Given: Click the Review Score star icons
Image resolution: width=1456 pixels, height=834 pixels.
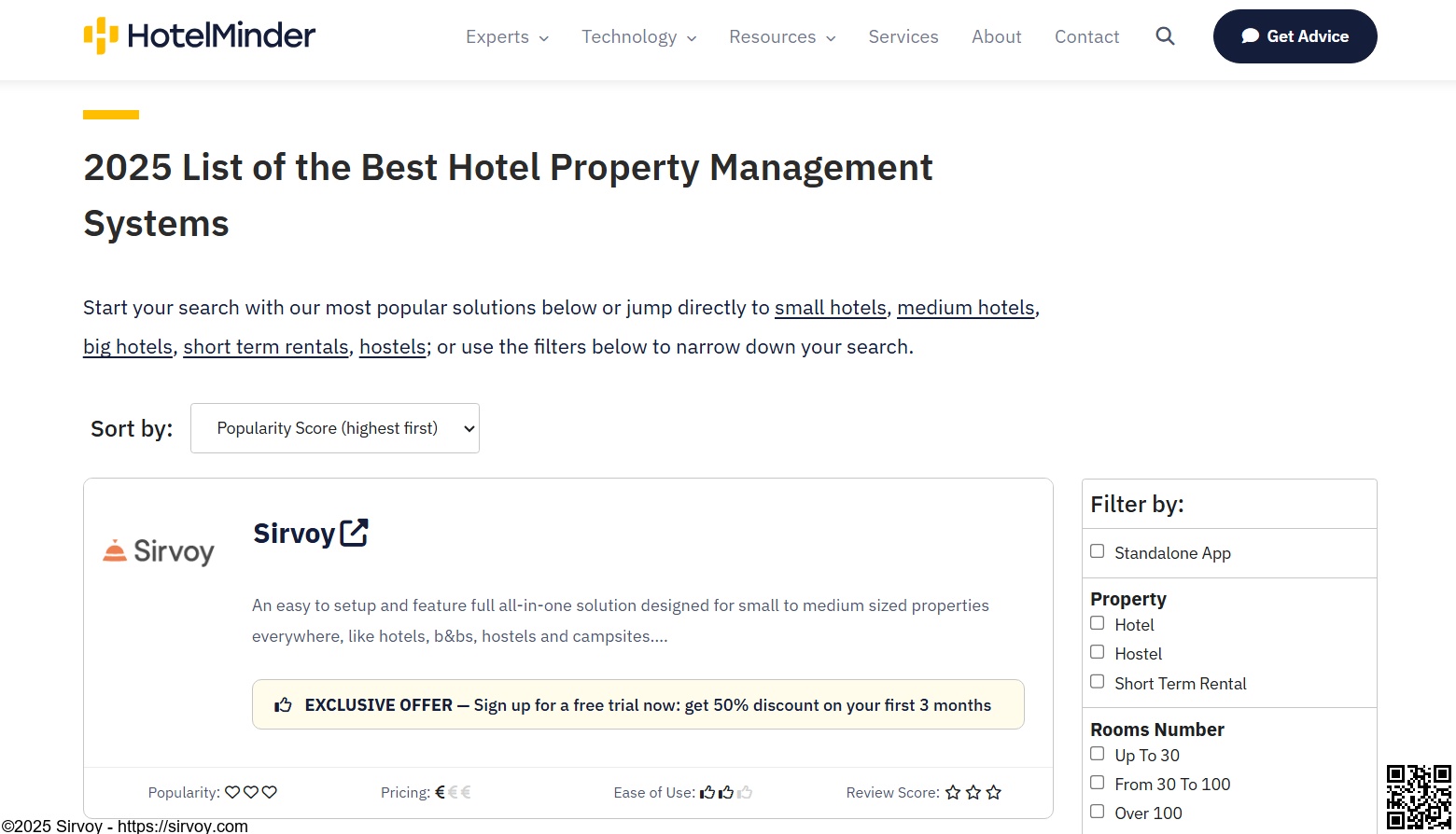Looking at the screenshot, I should (973, 792).
